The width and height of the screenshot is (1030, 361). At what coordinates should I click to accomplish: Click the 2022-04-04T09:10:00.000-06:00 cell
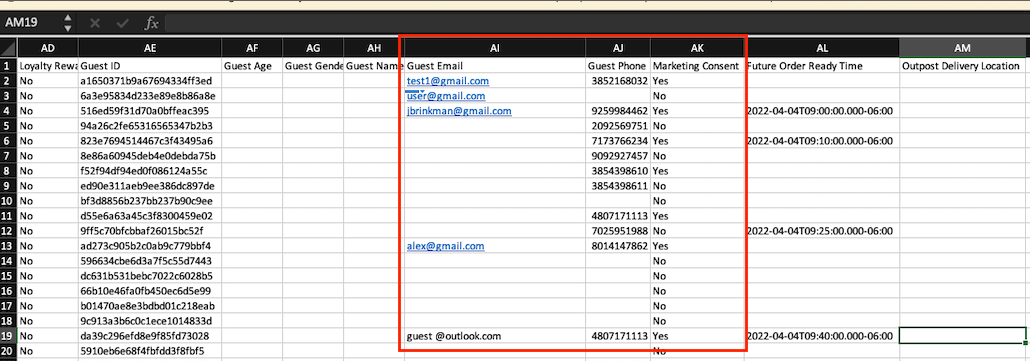pyautogui.click(x=822, y=141)
